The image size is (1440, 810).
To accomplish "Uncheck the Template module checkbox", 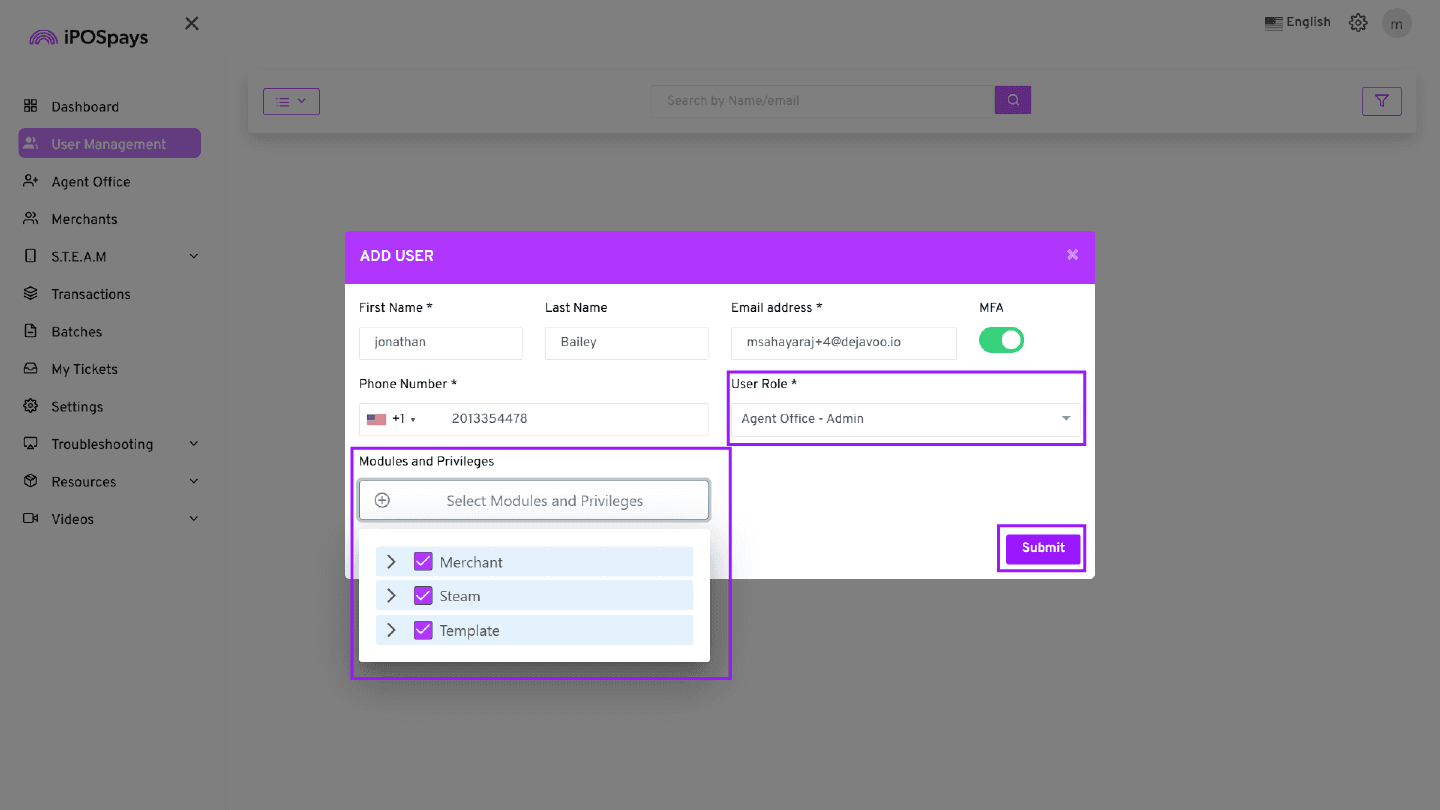I will [423, 630].
